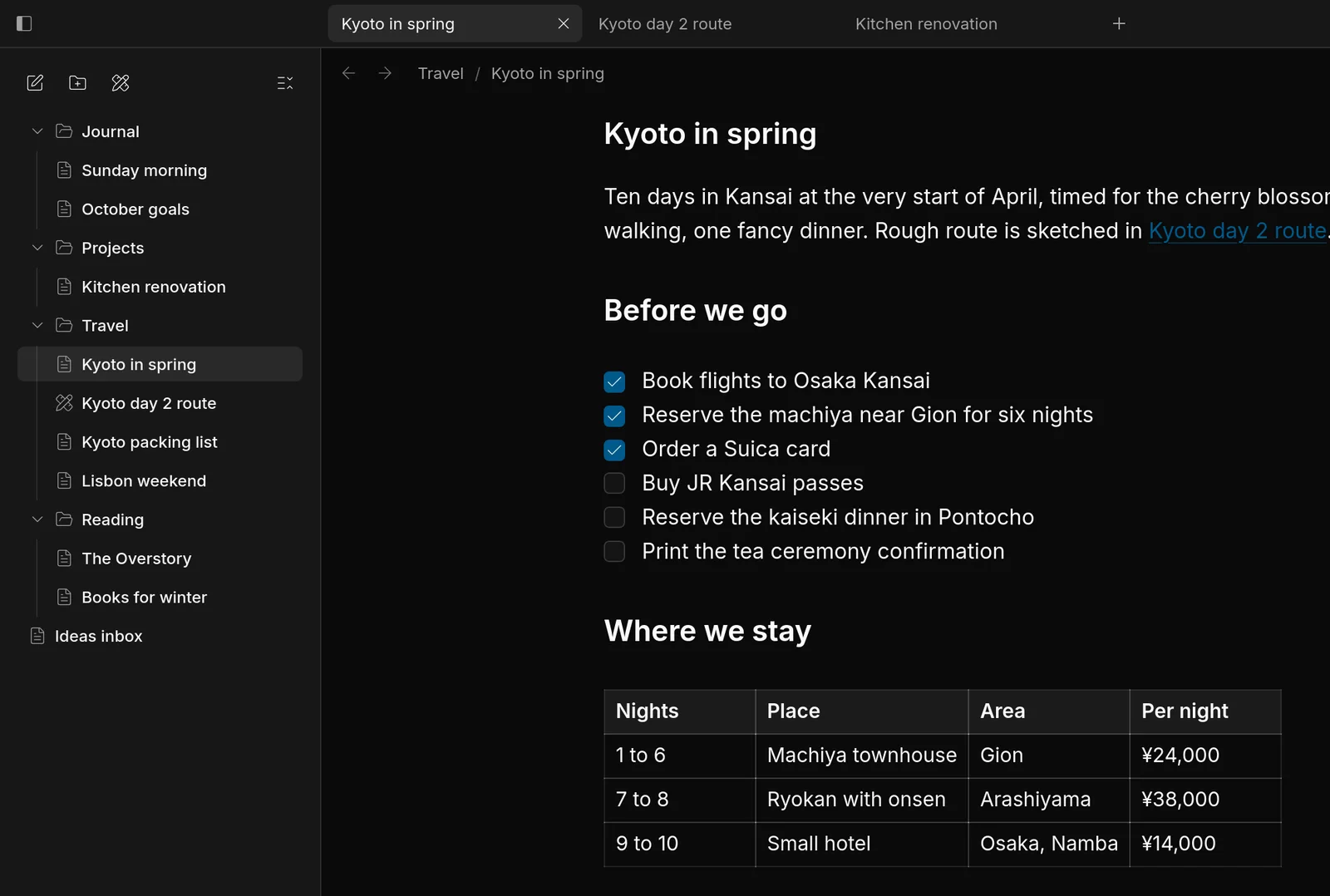1330x896 pixels.
Task: Click the Before we go heading
Action: click(695, 310)
